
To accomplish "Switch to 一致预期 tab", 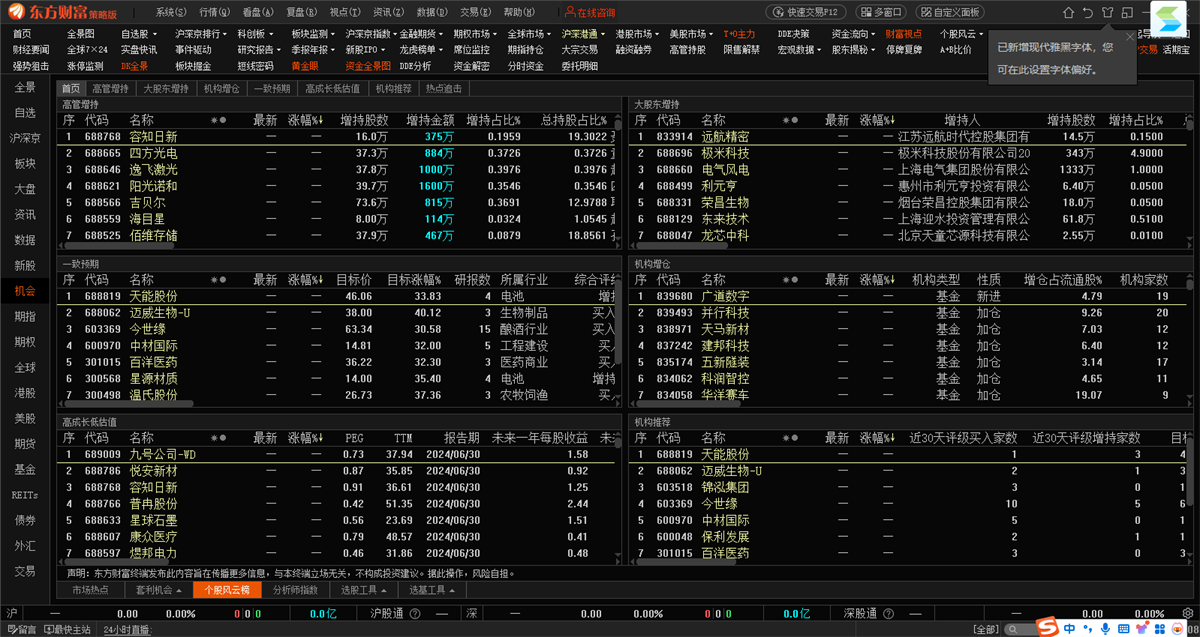I will coord(271,88).
